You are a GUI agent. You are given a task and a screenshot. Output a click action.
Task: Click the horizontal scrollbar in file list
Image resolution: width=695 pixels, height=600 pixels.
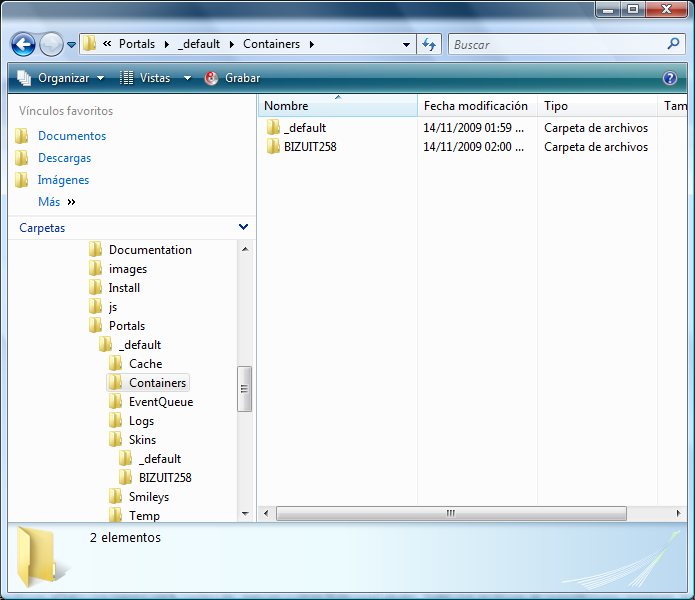click(x=450, y=513)
